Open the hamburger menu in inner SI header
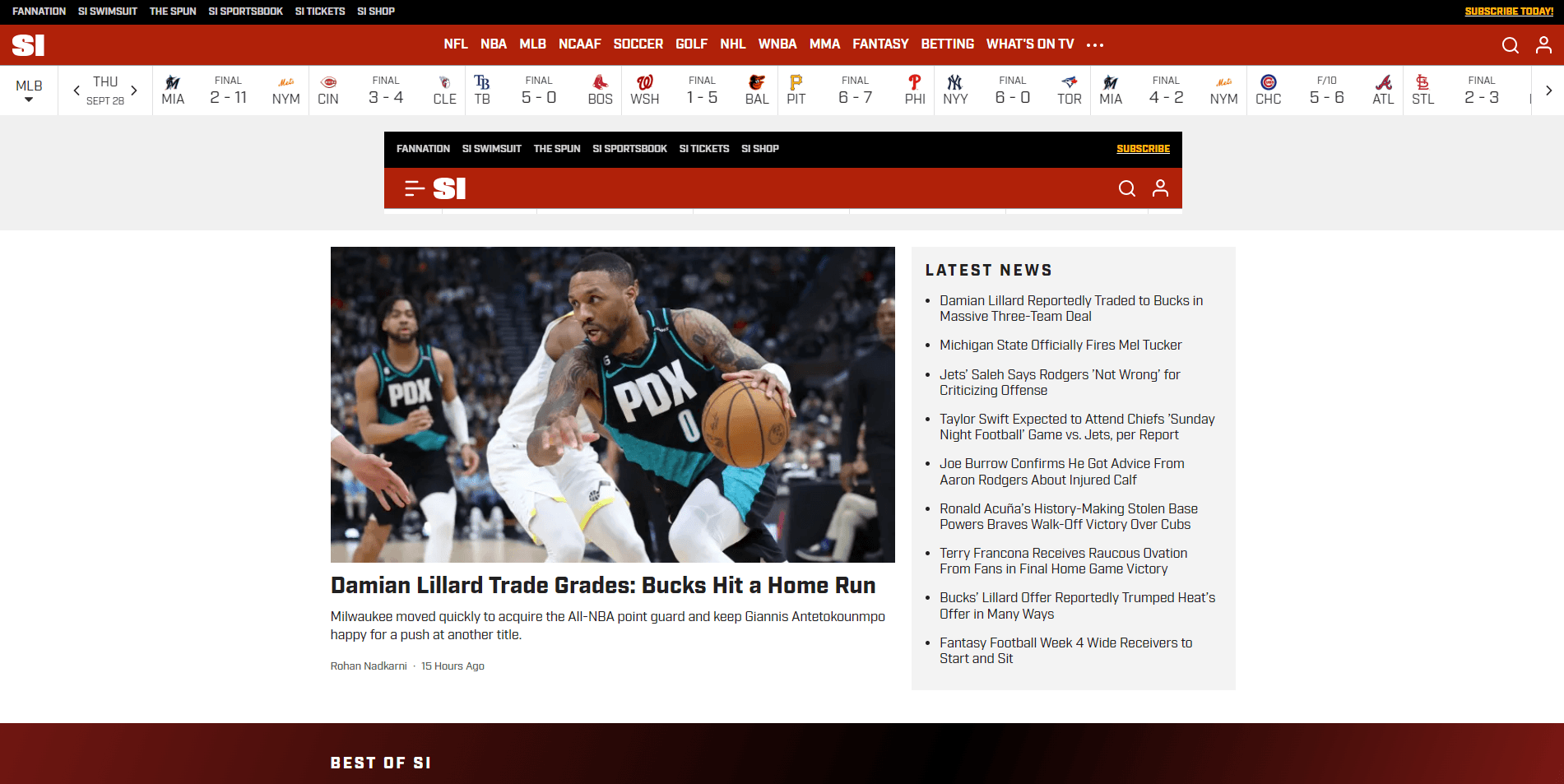The width and height of the screenshot is (1564, 784). pyautogui.click(x=415, y=188)
